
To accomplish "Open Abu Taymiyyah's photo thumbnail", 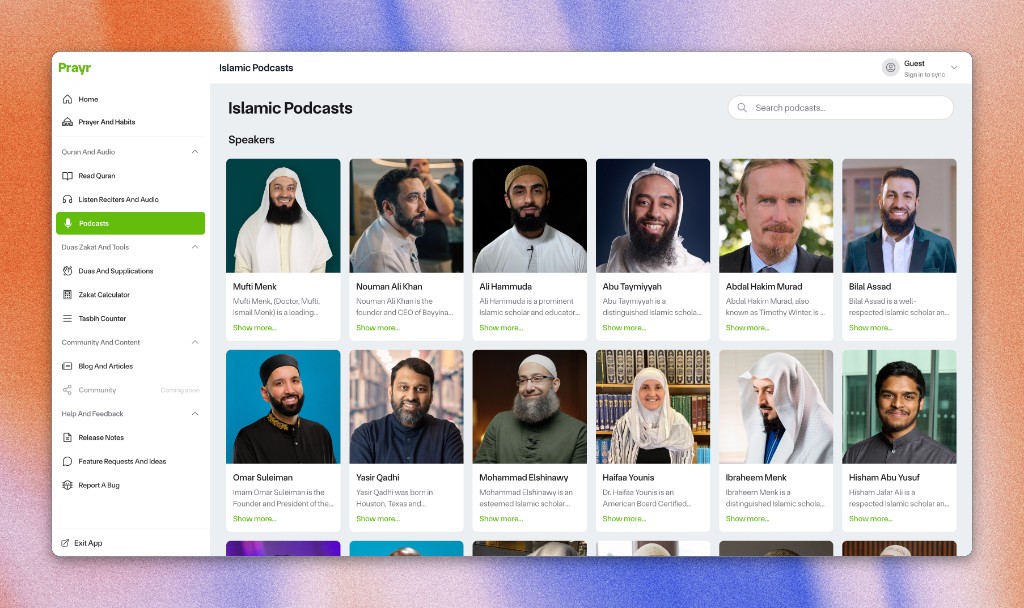I will pyautogui.click(x=653, y=216).
